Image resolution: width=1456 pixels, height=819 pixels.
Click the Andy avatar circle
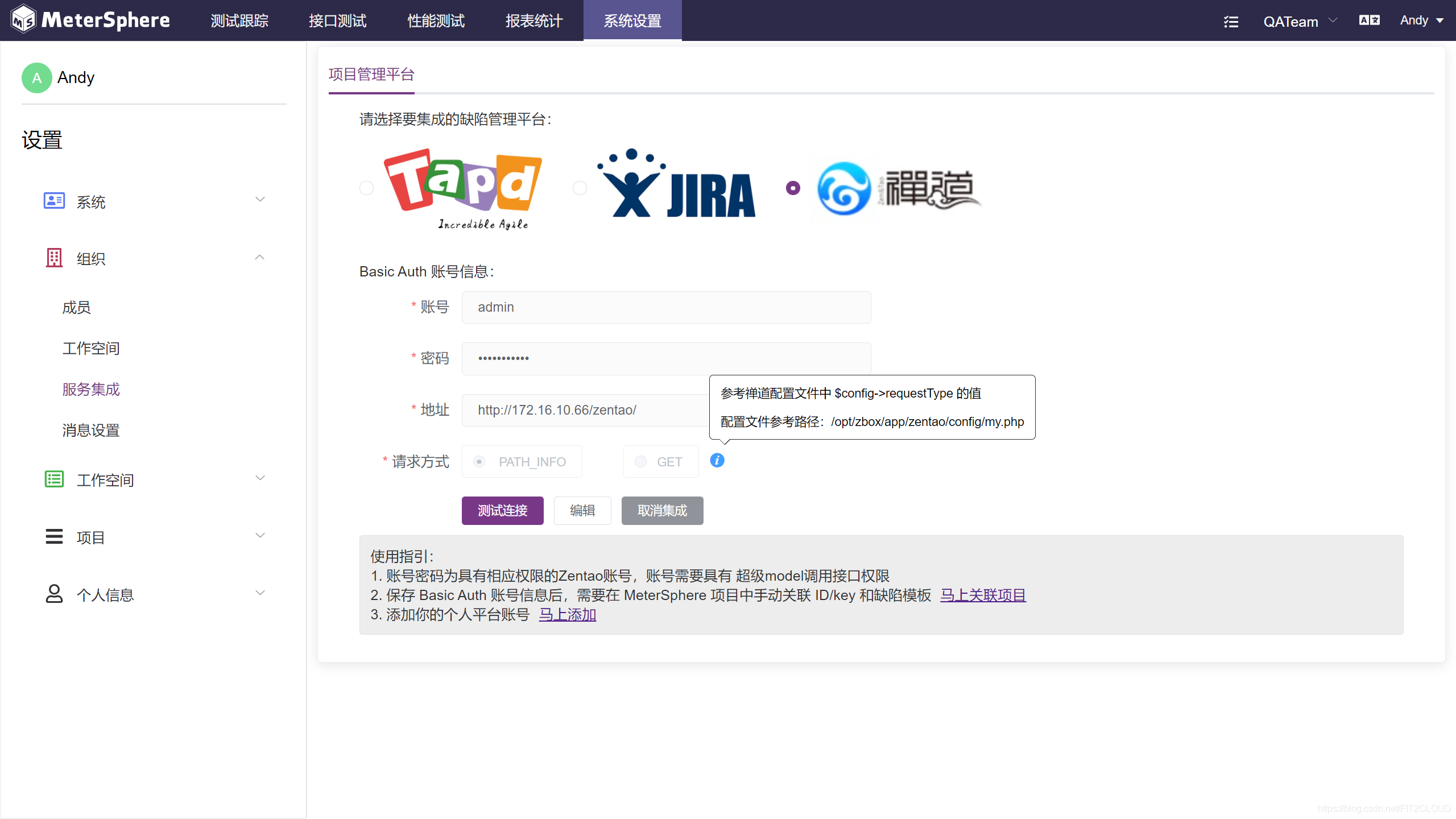pyautogui.click(x=36, y=77)
